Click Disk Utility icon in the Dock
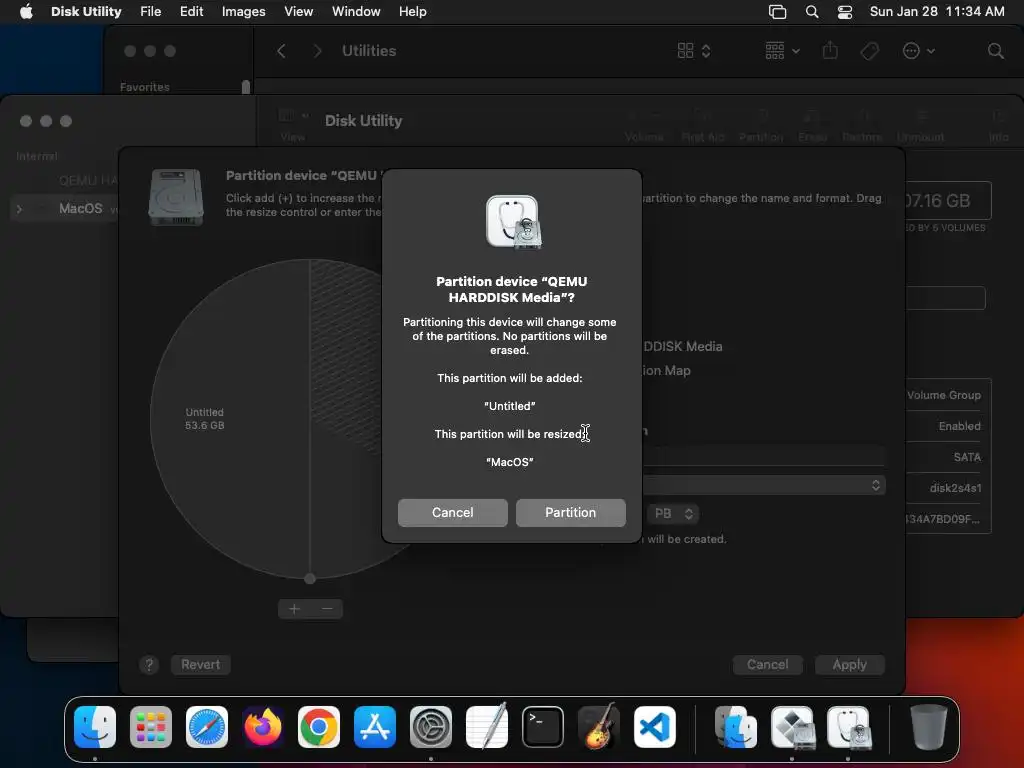Screen dimensions: 1024x768 [848, 726]
